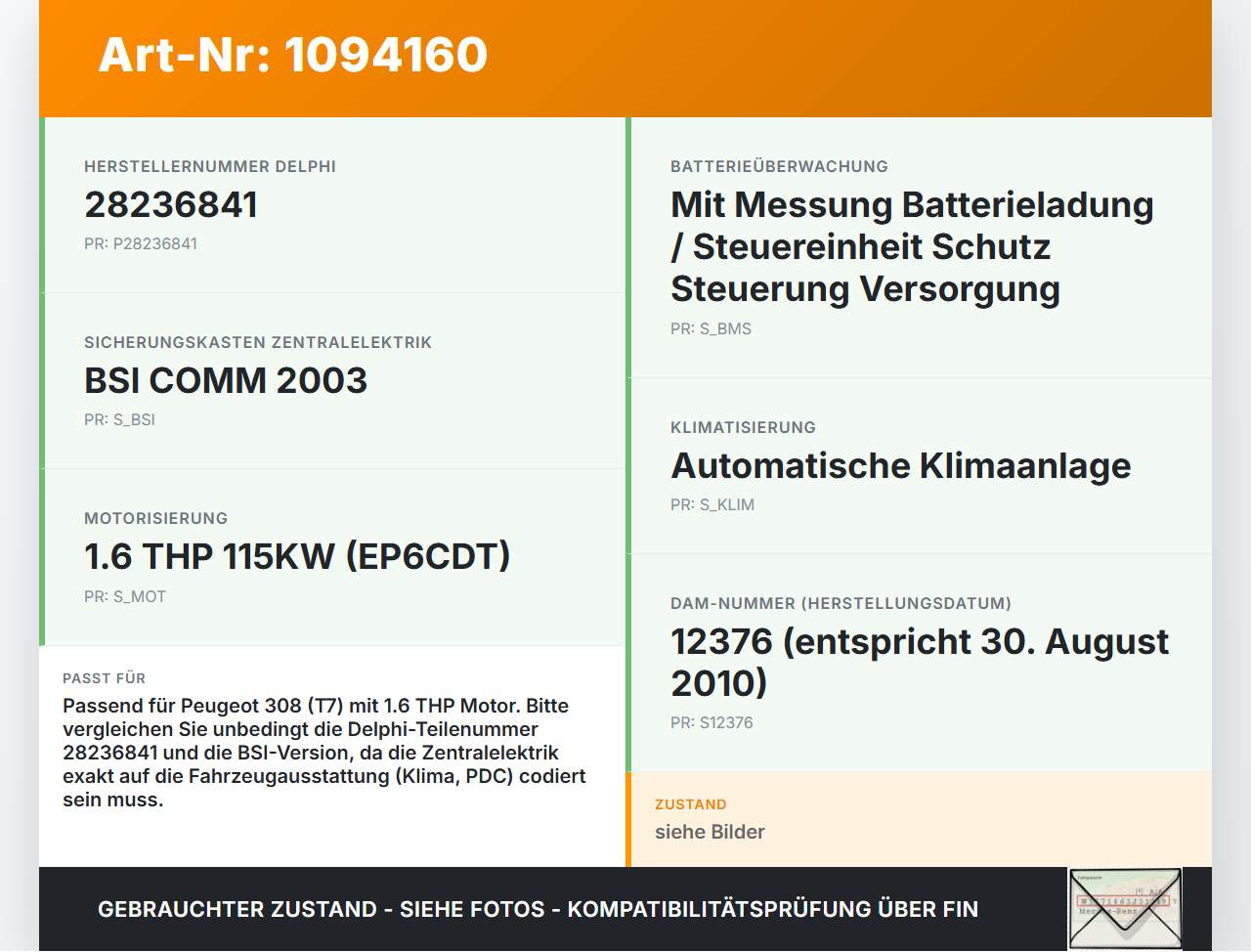Click the 'KLIMATISIERUNG' label

tap(743, 427)
